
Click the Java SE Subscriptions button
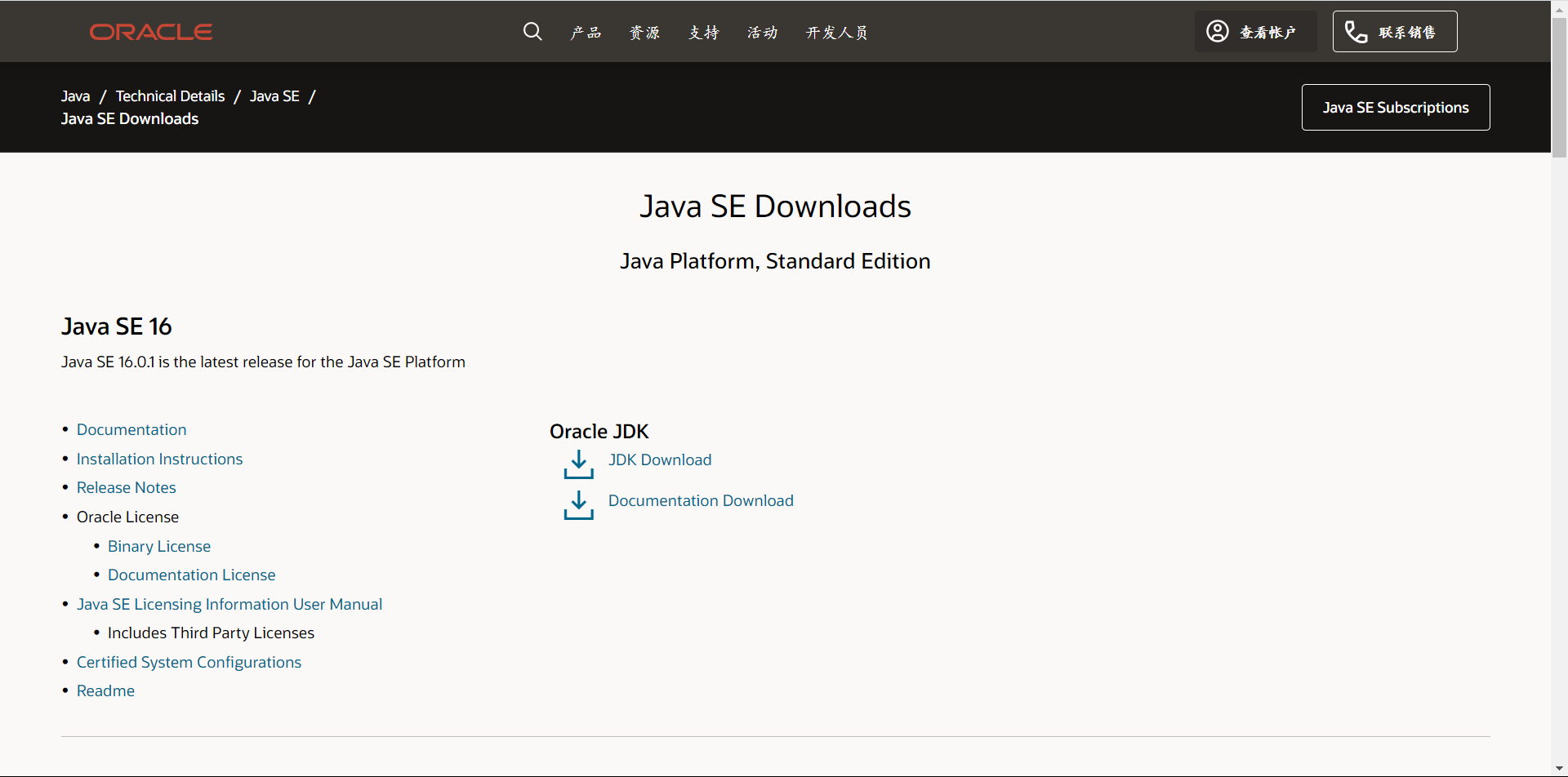[1396, 107]
